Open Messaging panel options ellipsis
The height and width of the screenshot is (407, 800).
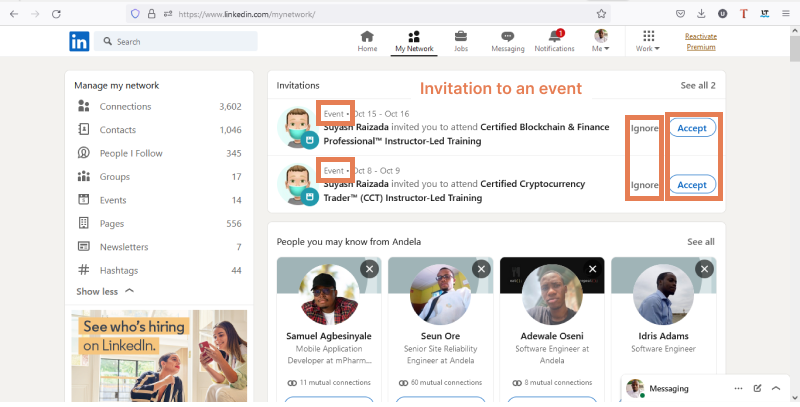[738, 388]
